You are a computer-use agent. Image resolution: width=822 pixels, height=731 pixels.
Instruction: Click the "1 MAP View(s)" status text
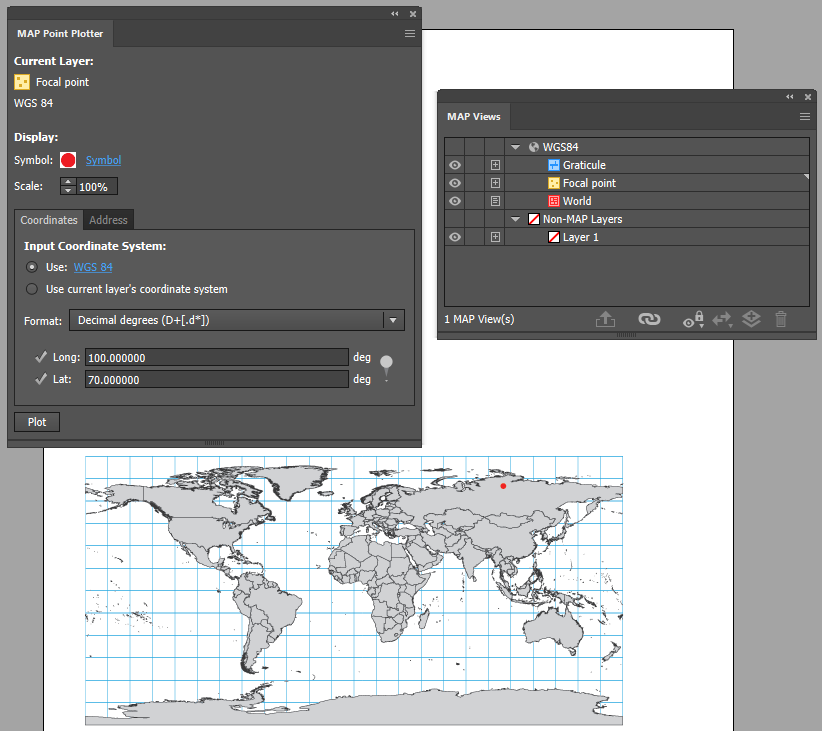[x=479, y=319]
